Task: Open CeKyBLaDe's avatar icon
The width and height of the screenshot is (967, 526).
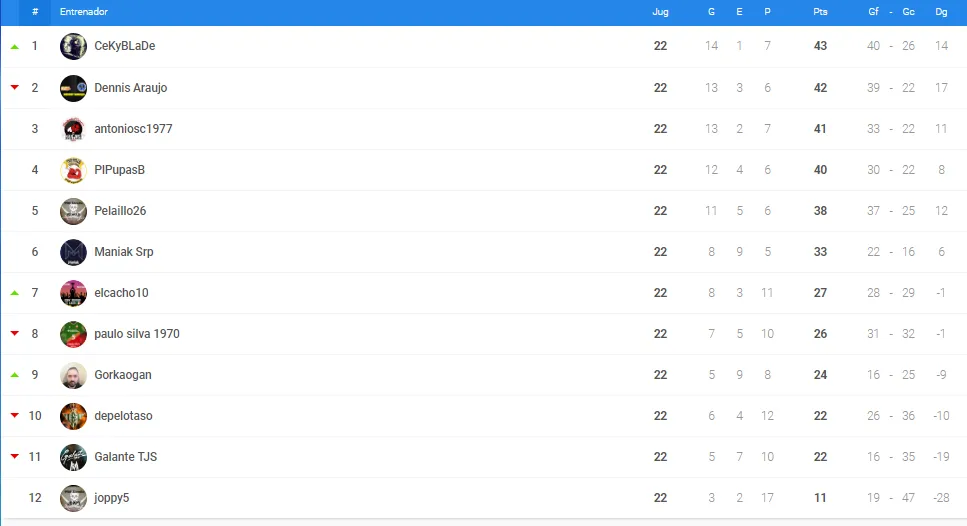Action: (x=73, y=46)
